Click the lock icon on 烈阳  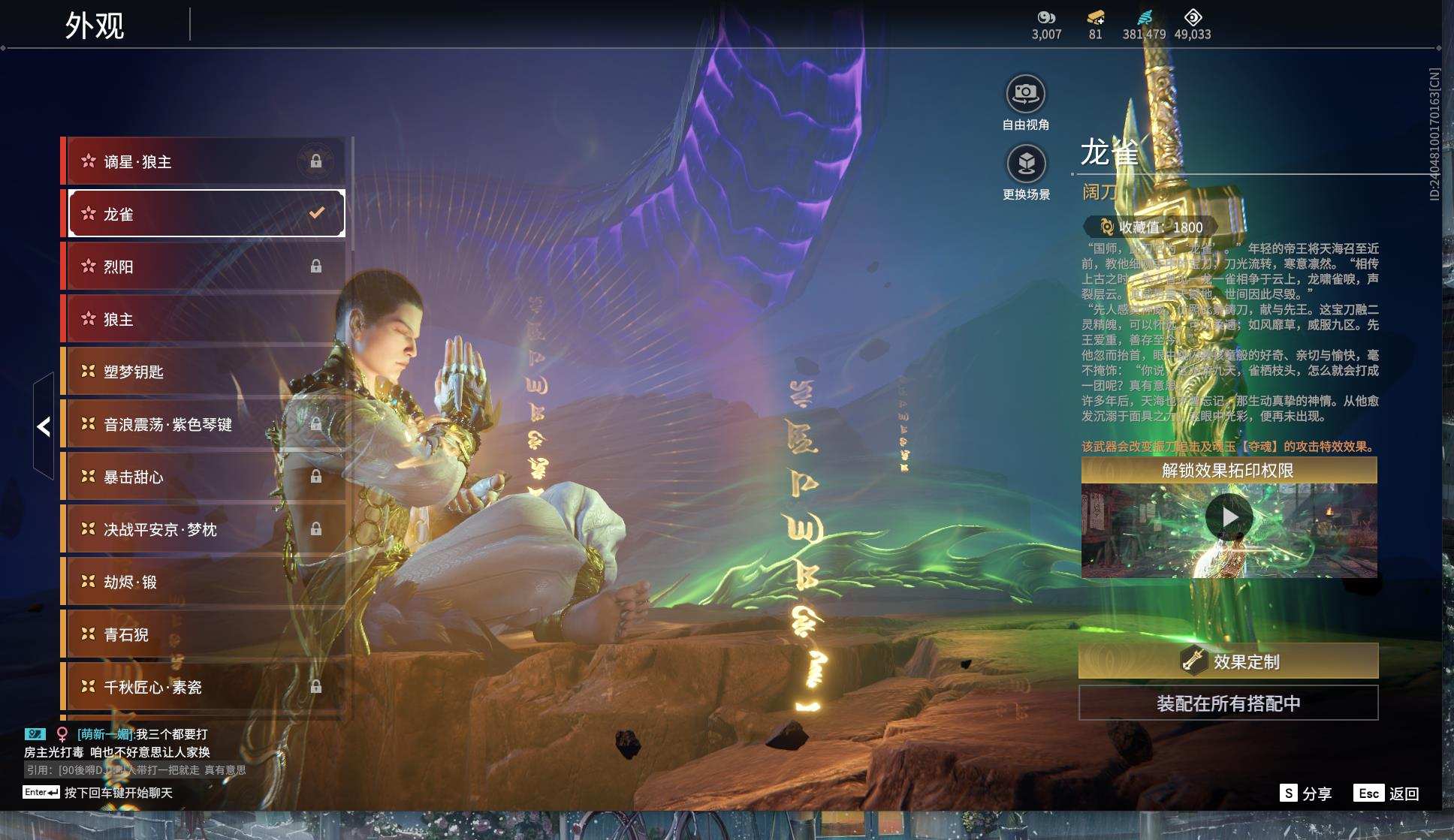click(x=316, y=266)
